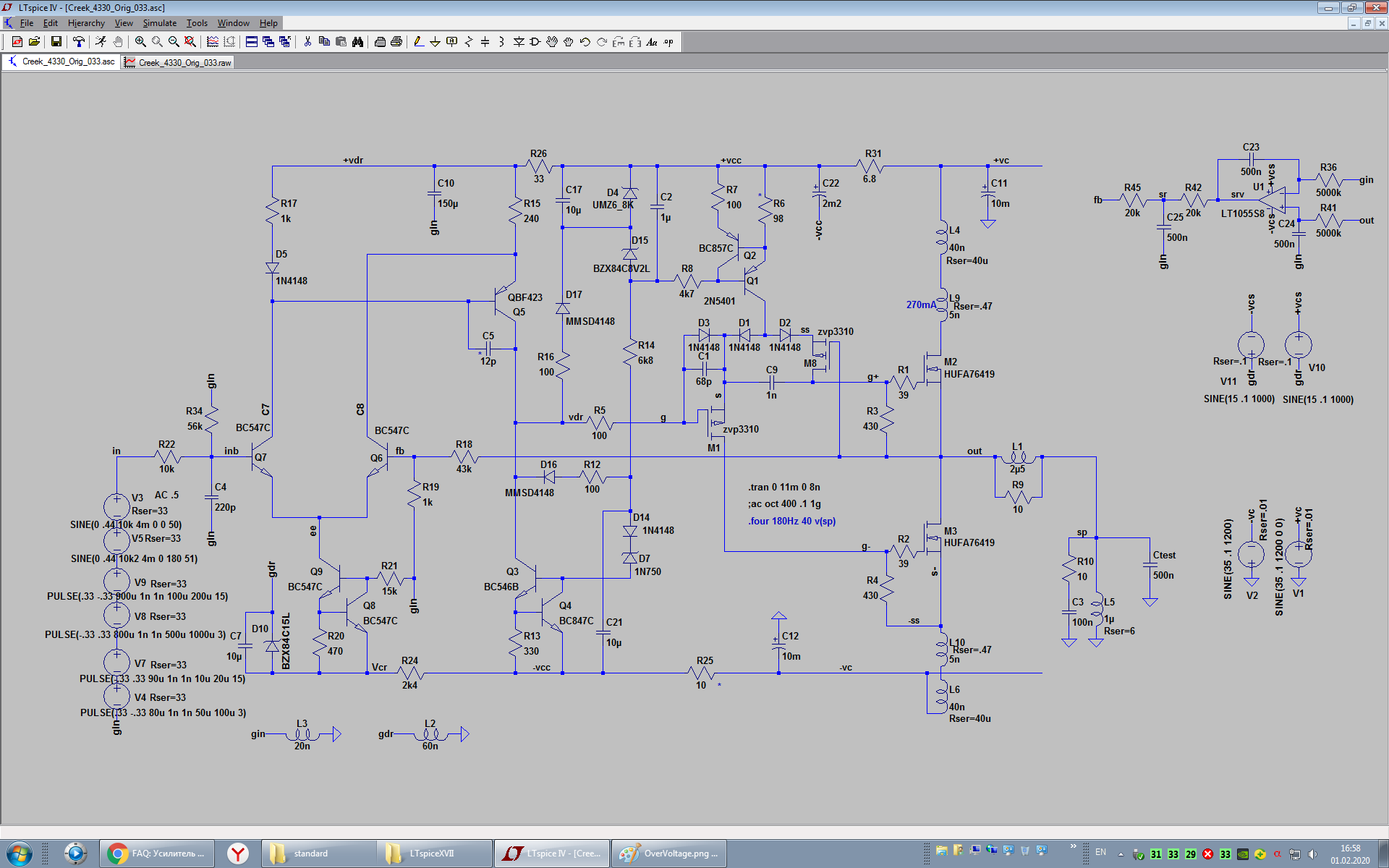Select the '.tran 0 11m 0 8n' directive

pyautogui.click(x=784, y=487)
